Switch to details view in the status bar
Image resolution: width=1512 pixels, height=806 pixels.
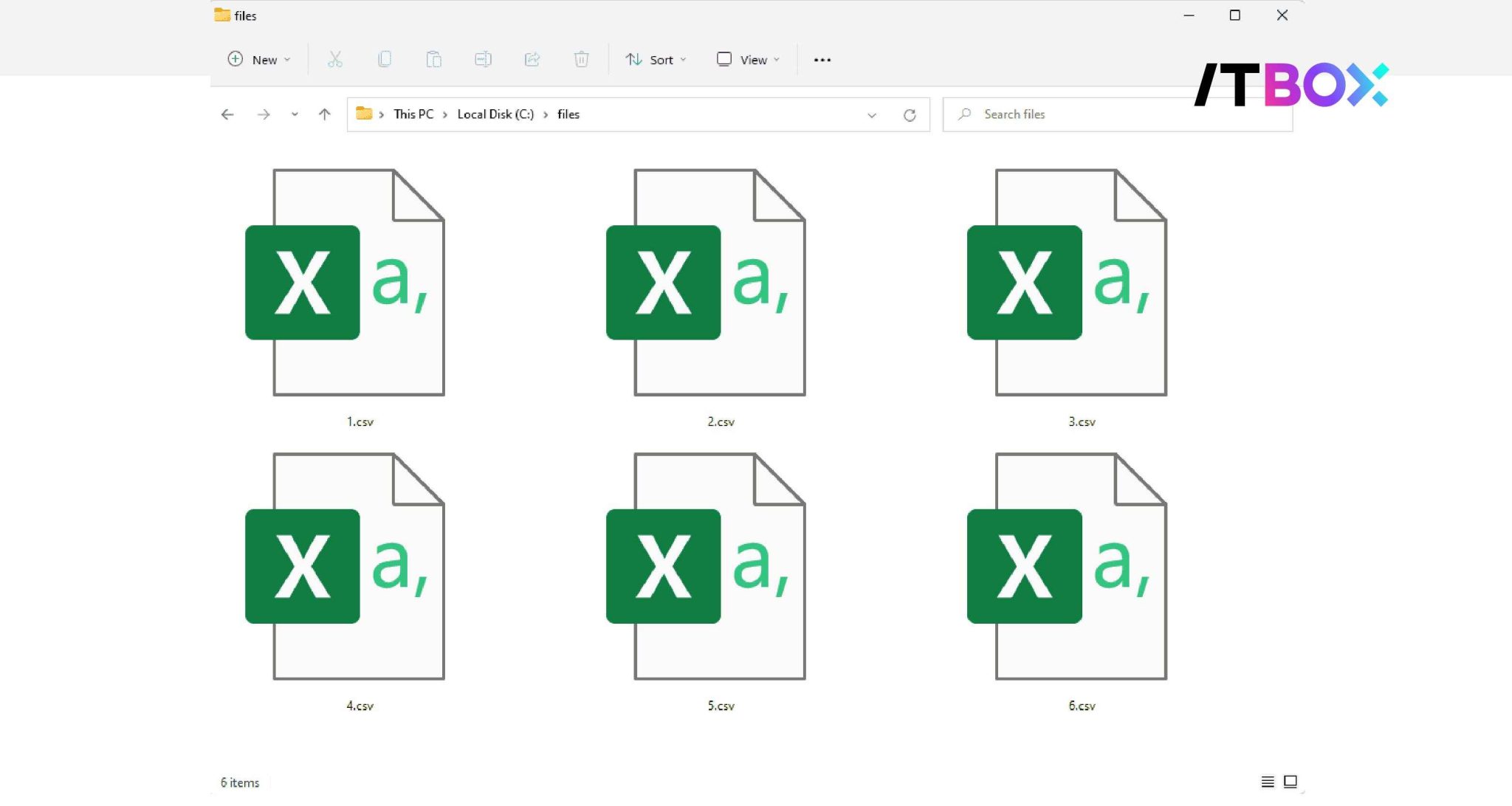(x=1268, y=781)
